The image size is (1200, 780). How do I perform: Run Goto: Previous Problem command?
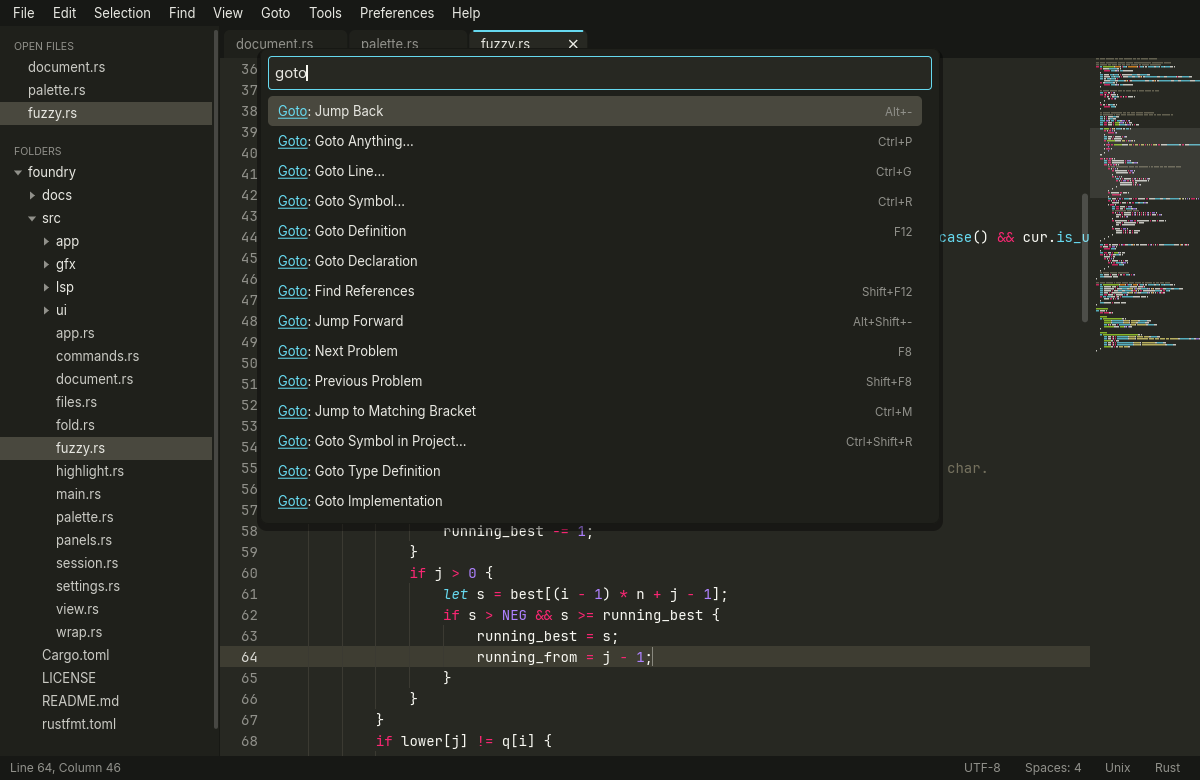(x=595, y=381)
